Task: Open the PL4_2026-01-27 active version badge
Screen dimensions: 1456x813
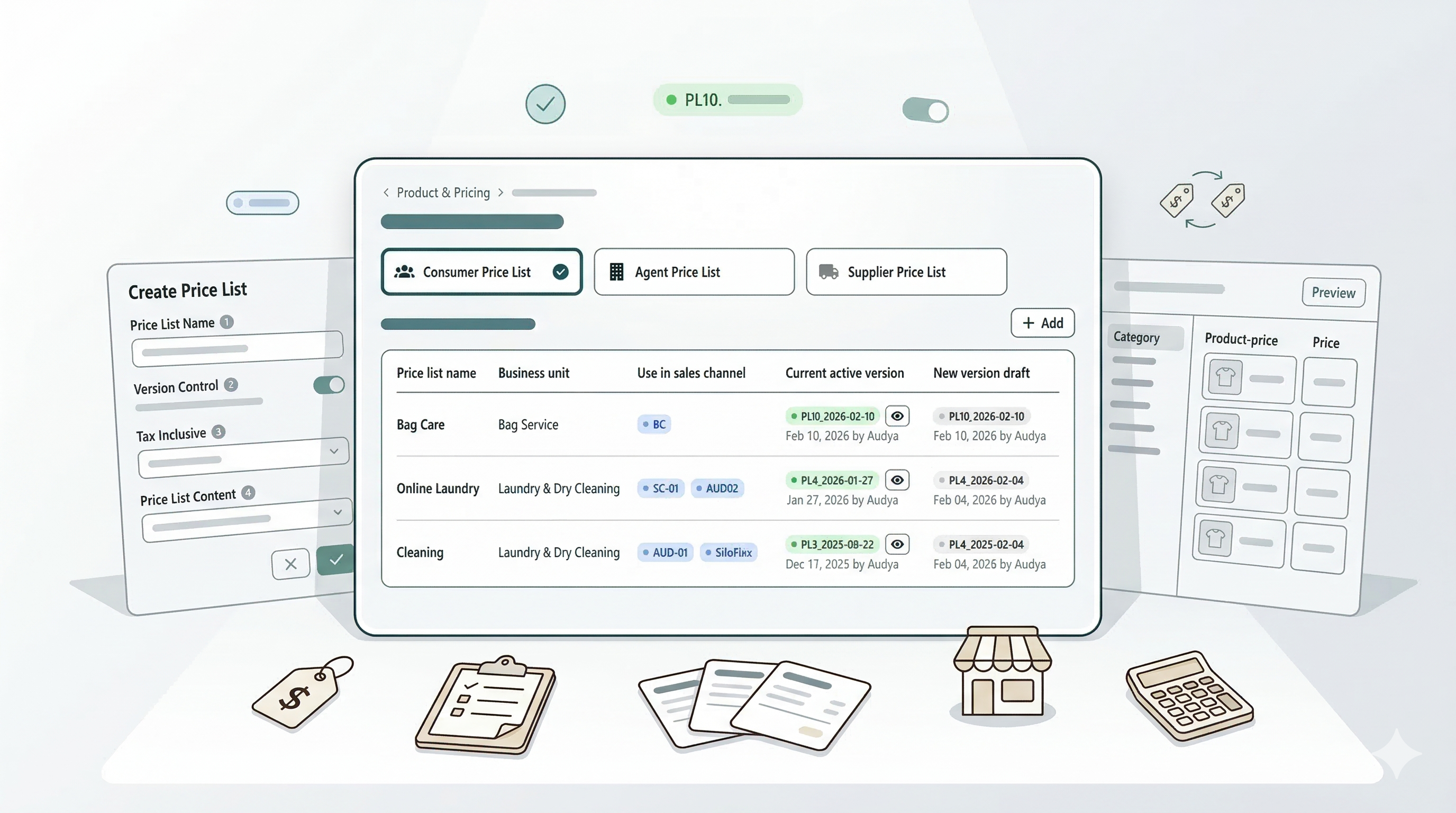Action: click(x=832, y=480)
